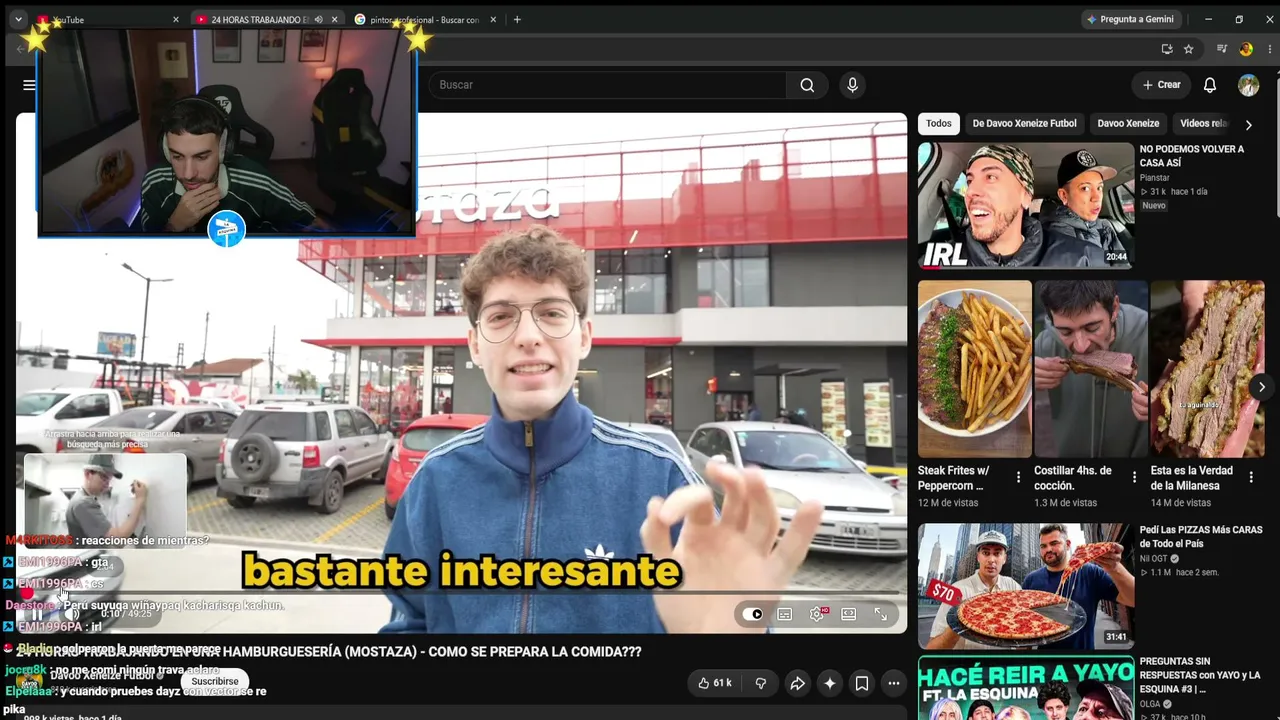Click Pregunta a Gemini button

click(x=1130, y=20)
